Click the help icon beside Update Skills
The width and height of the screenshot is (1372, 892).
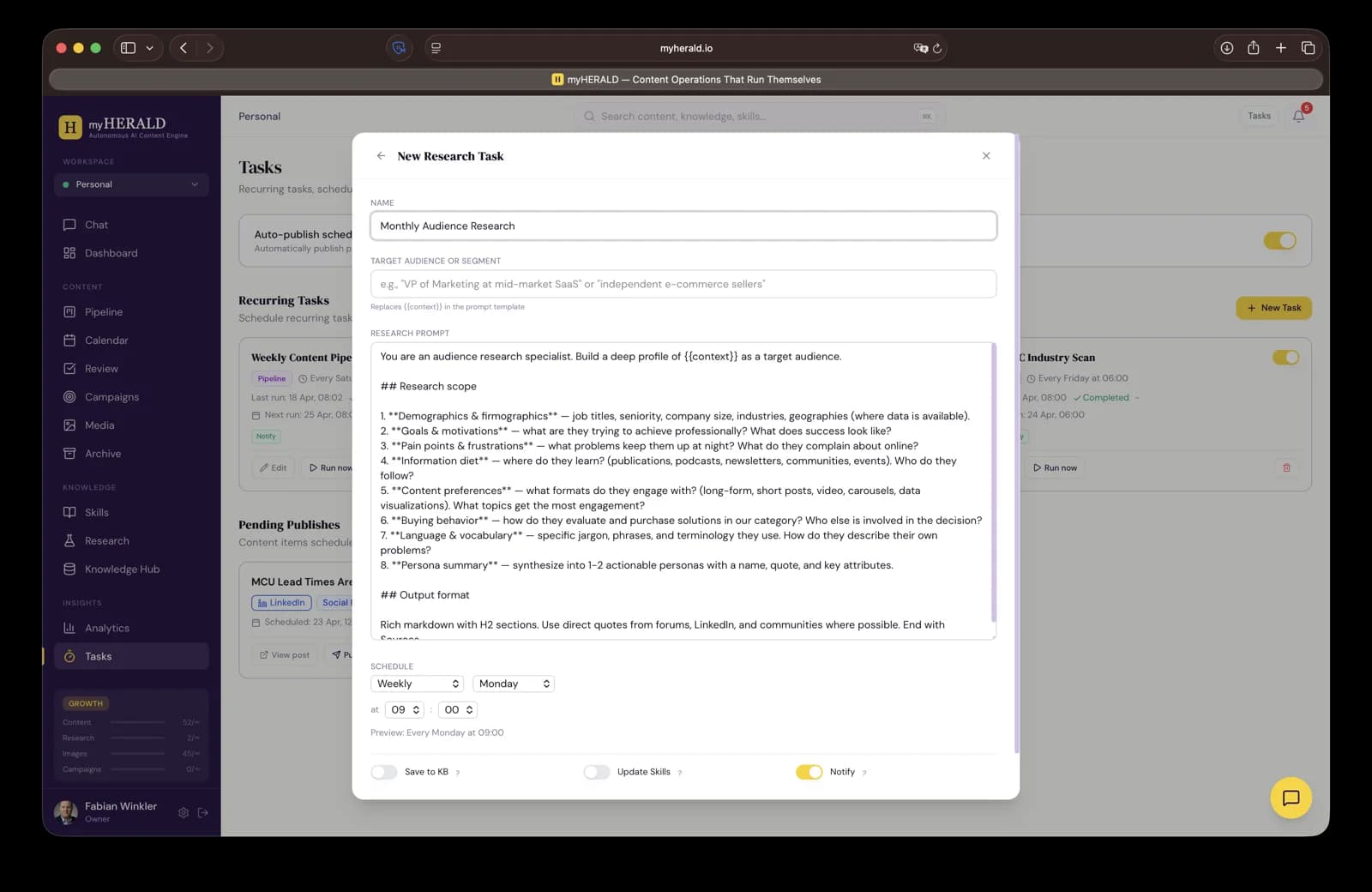[680, 773]
